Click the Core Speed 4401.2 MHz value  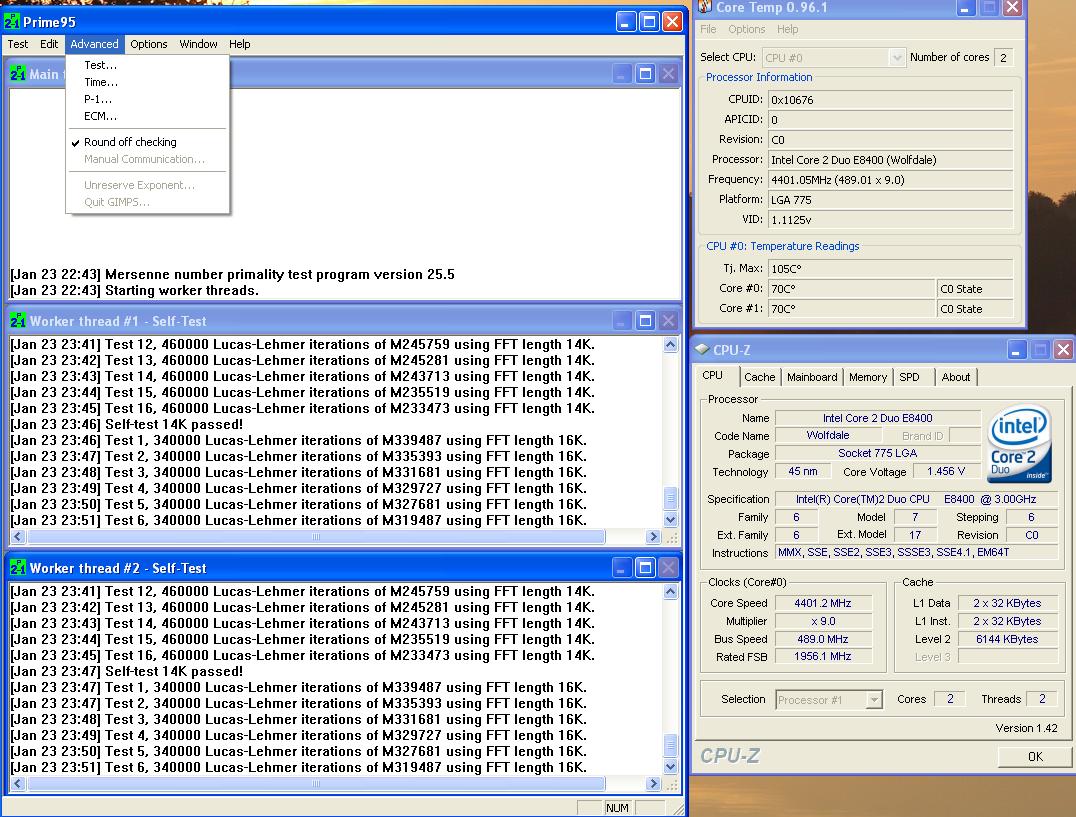pos(823,604)
